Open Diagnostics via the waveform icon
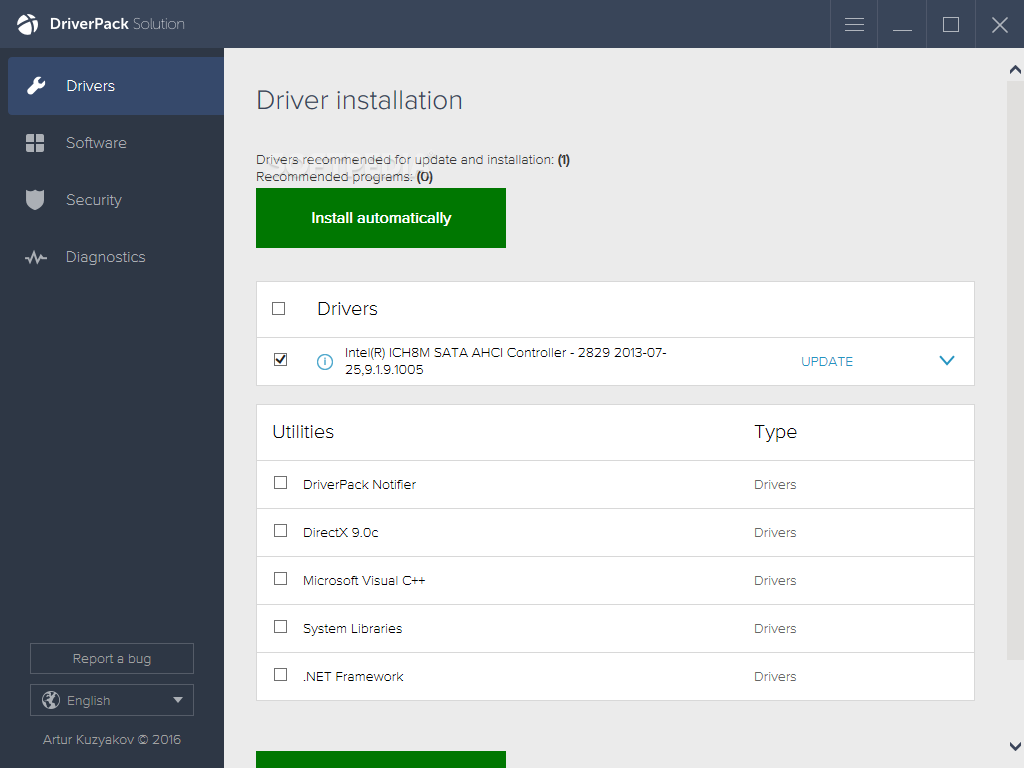Screen dimensions: 1024x768 tap(35, 257)
